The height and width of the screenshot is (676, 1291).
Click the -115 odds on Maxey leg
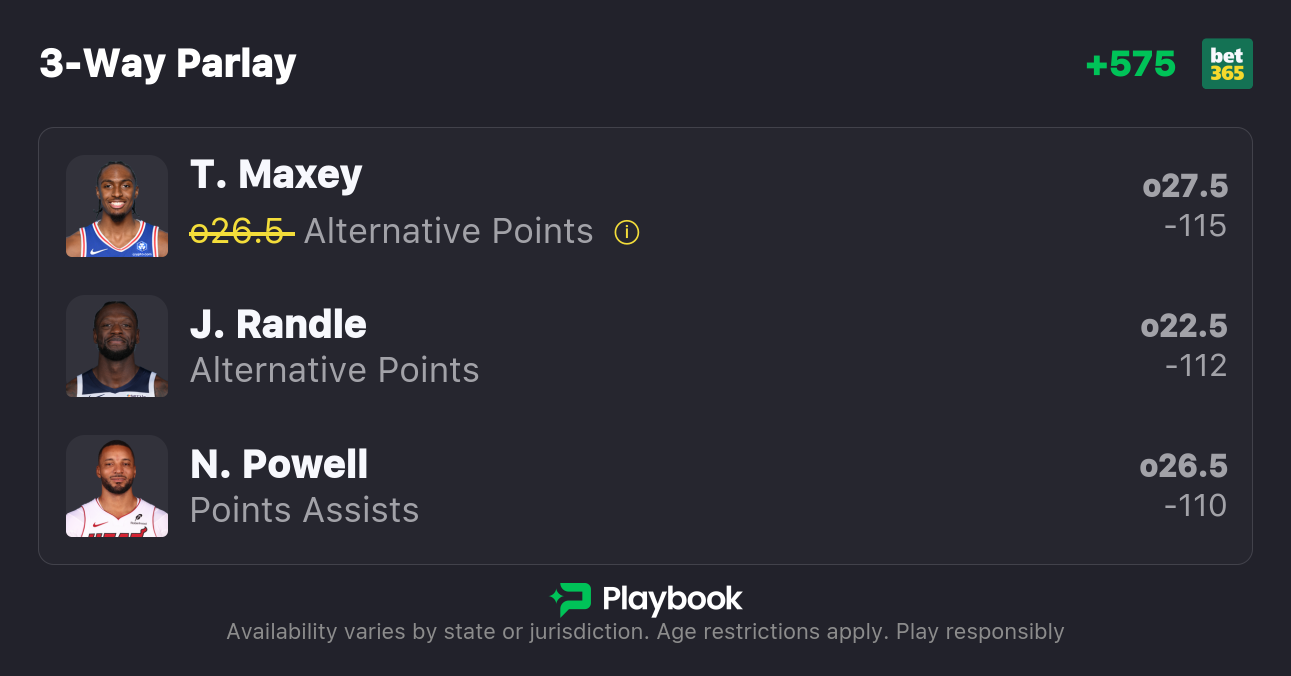pyautogui.click(x=1195, y=226)
